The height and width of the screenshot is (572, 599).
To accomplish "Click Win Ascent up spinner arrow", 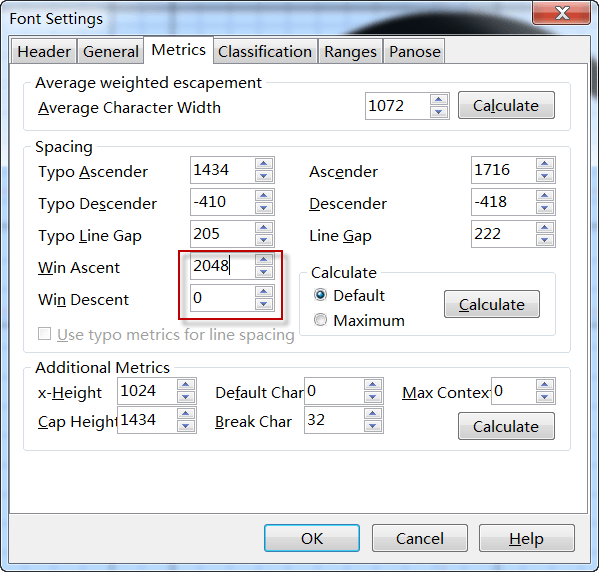I will tap(264, 260).
